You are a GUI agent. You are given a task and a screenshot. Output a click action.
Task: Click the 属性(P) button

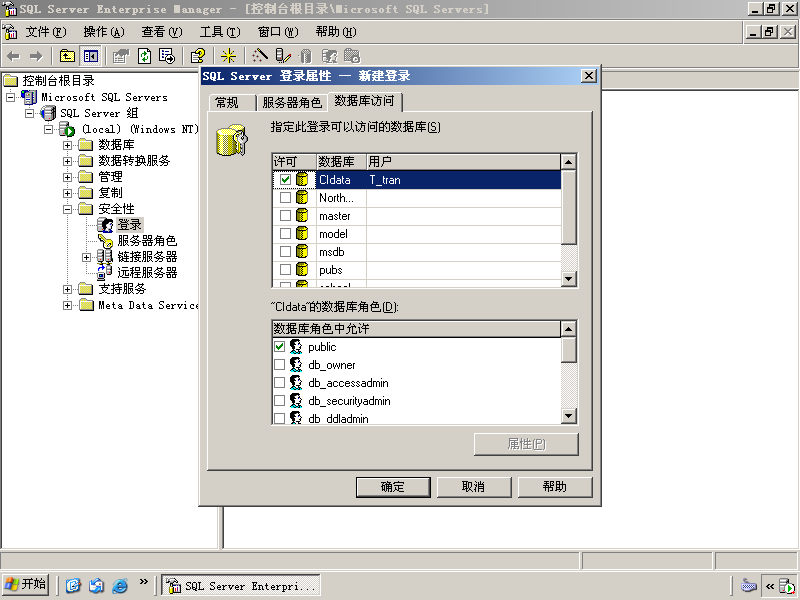(526, 444)
